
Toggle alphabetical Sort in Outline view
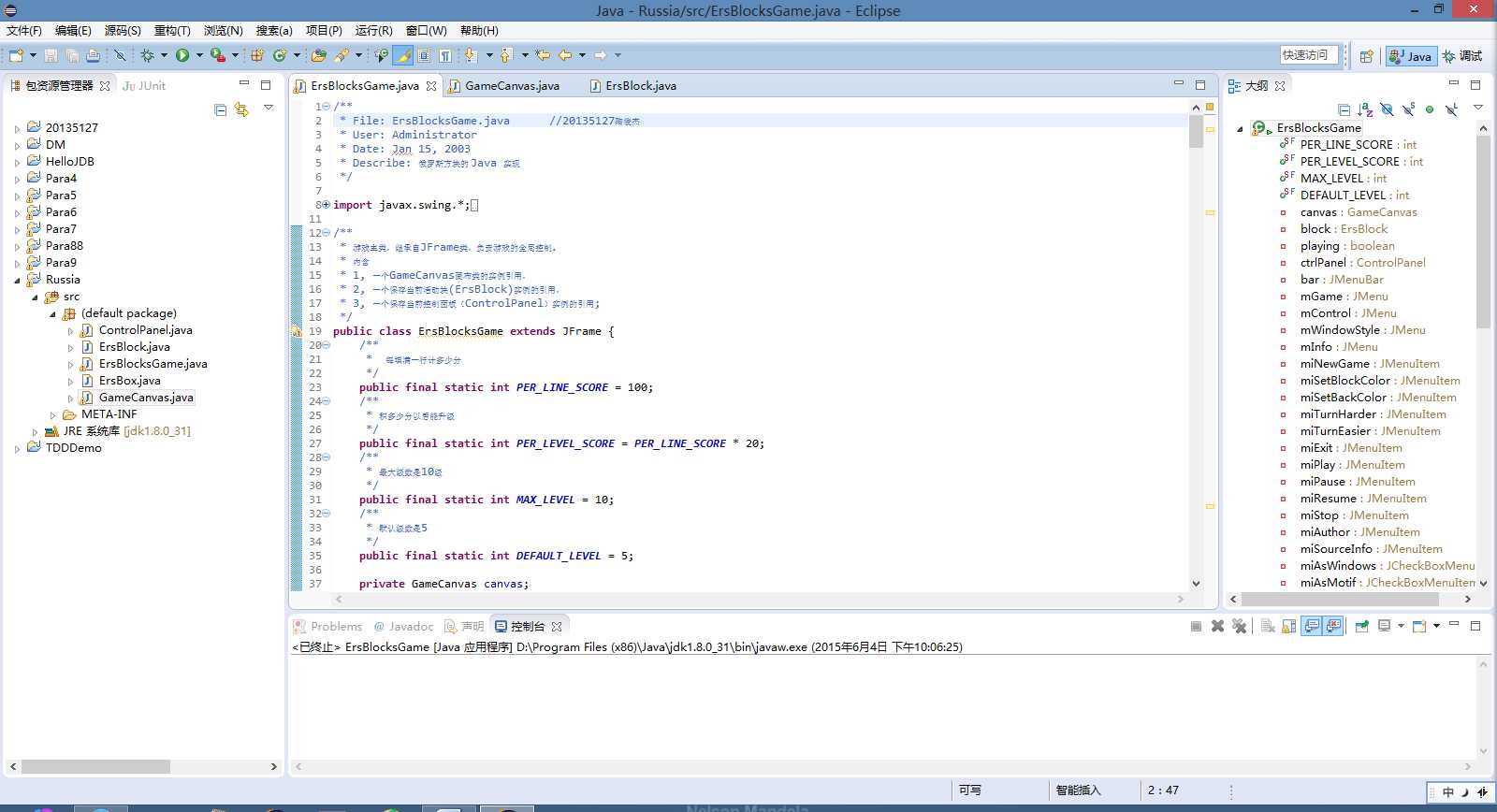1365,109
